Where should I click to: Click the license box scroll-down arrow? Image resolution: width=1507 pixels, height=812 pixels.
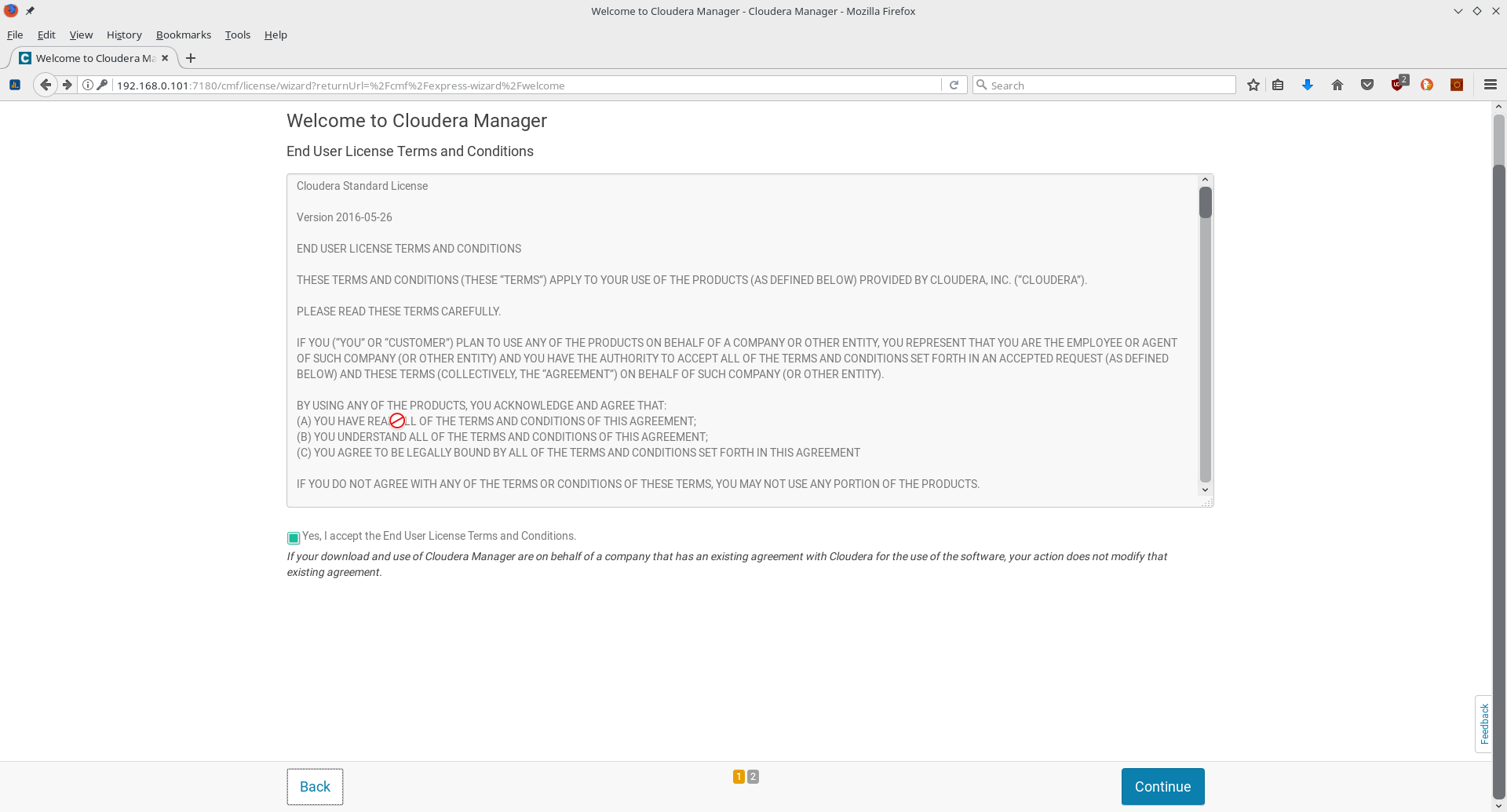point(1206,490)
